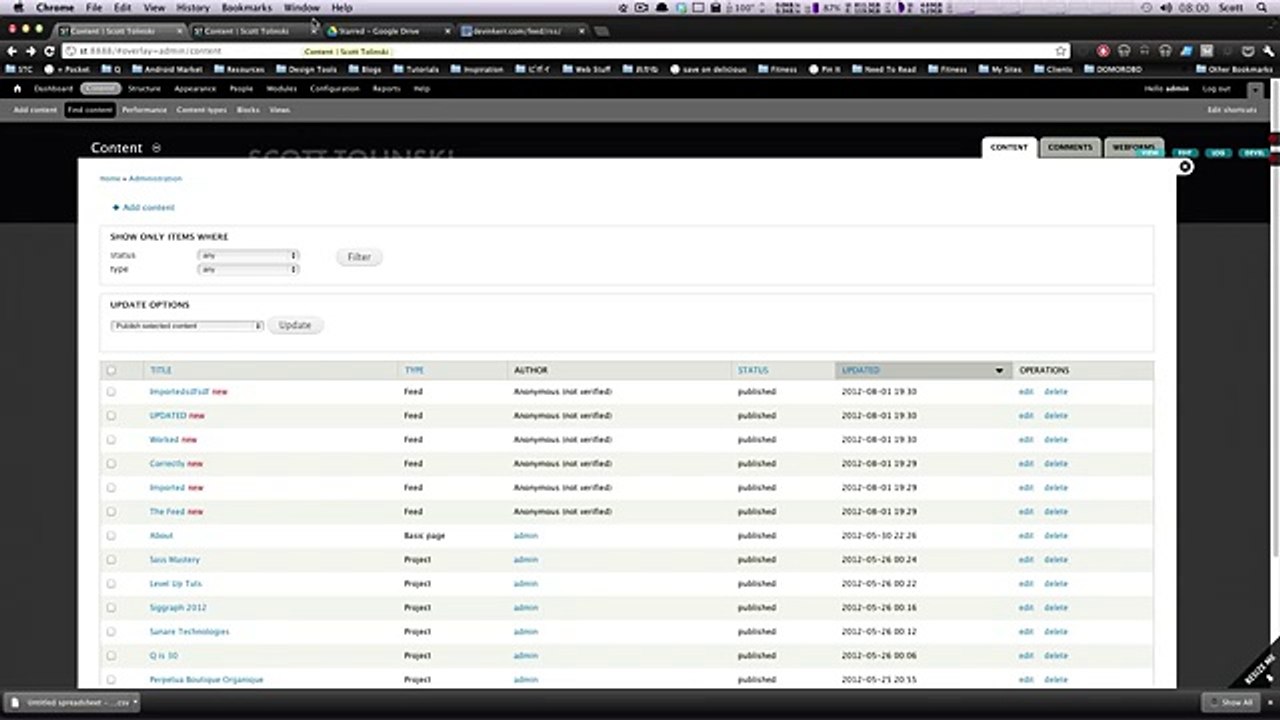Tick the checkbox for The Feed row
This screenshot has width=1280, height=720.
[111, 512]
